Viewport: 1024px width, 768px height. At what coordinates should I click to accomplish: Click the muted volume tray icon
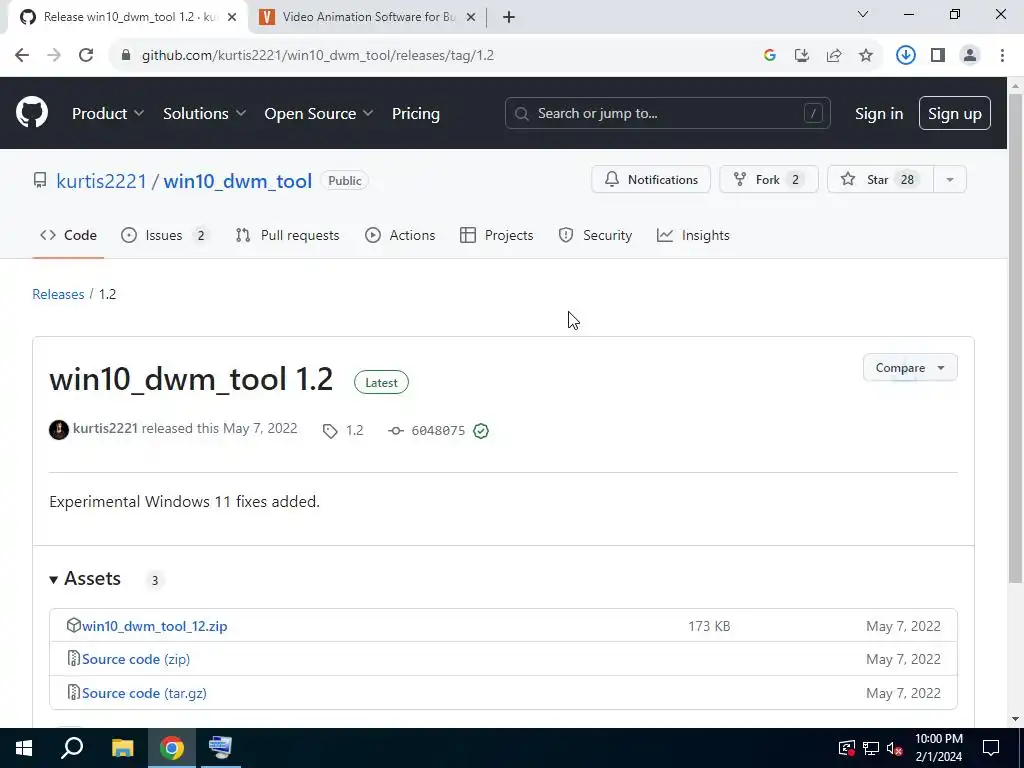[x=895, y=748]
